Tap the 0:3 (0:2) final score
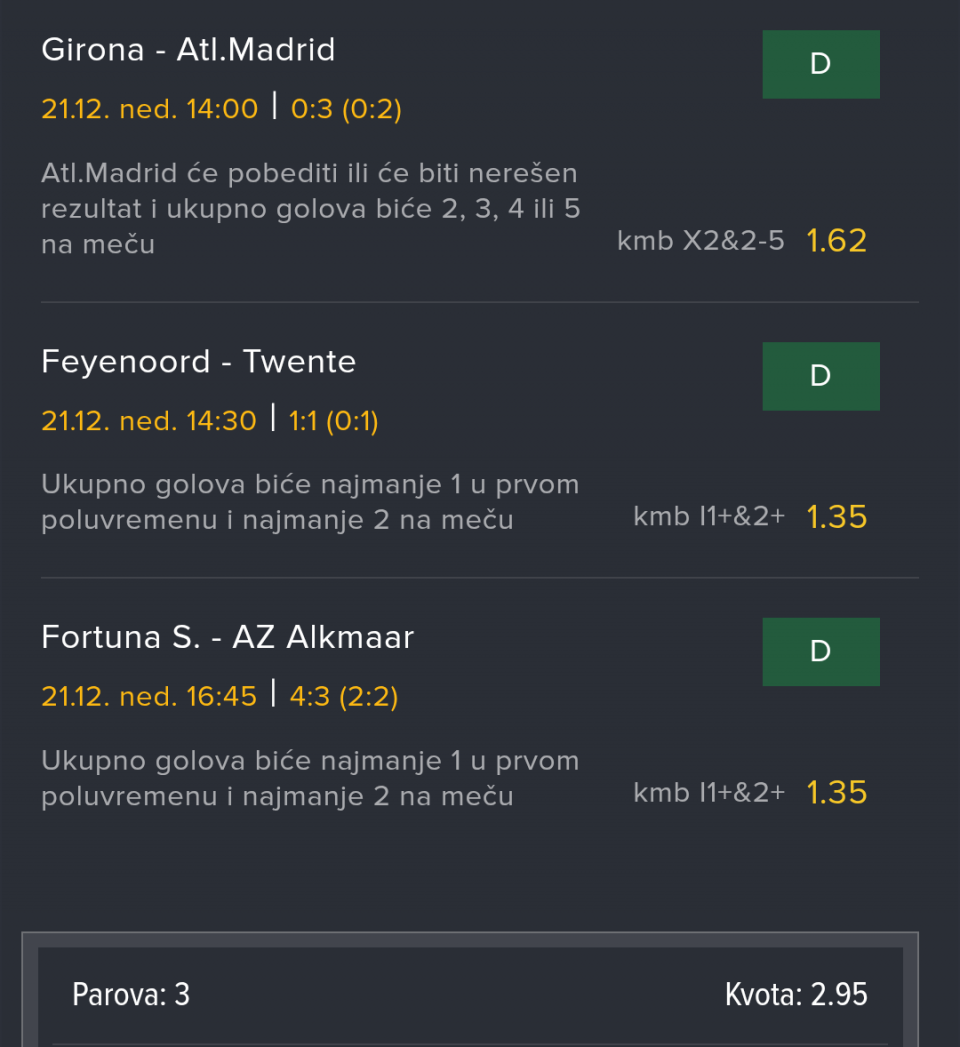The image size is (960, 1047). pos(346,109)
